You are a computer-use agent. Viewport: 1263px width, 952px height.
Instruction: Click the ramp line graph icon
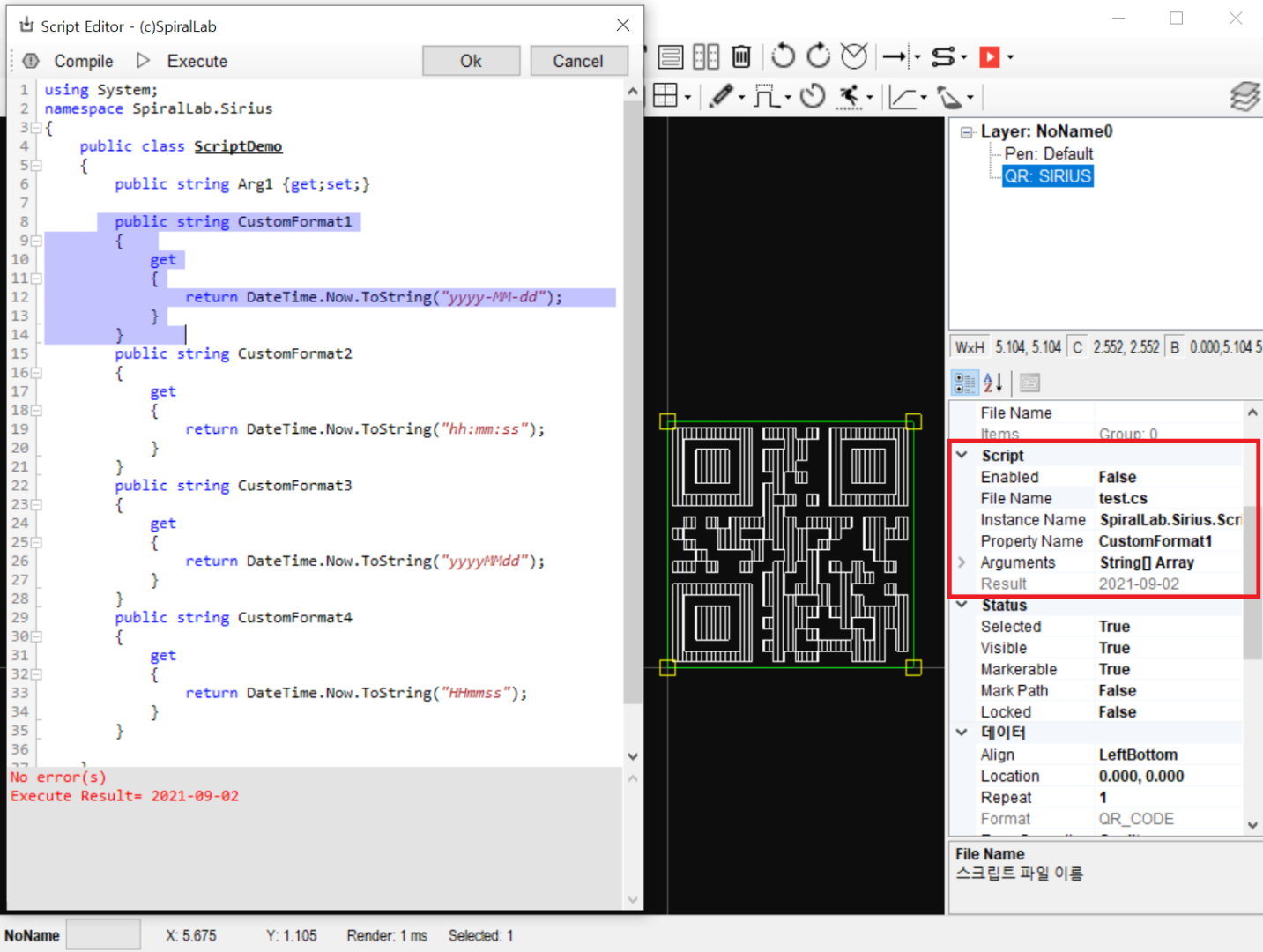pyautogui.click(x=902, y=96)
